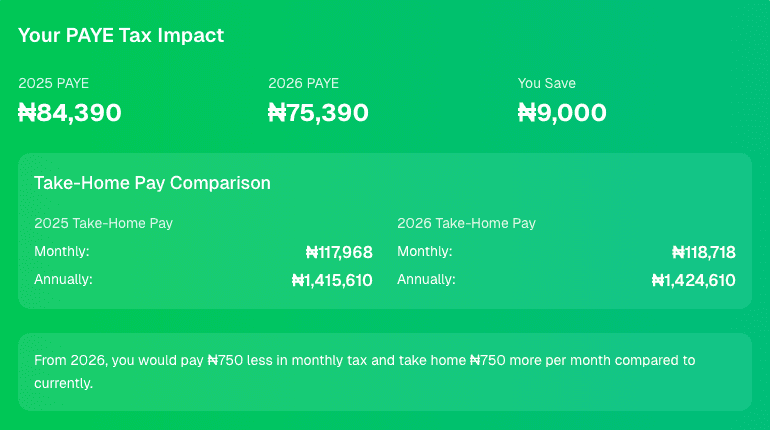Click the '2026 Take-Home Pay' subheading
Viewport: 770px width, 430px height.
(x=466, y=223)
